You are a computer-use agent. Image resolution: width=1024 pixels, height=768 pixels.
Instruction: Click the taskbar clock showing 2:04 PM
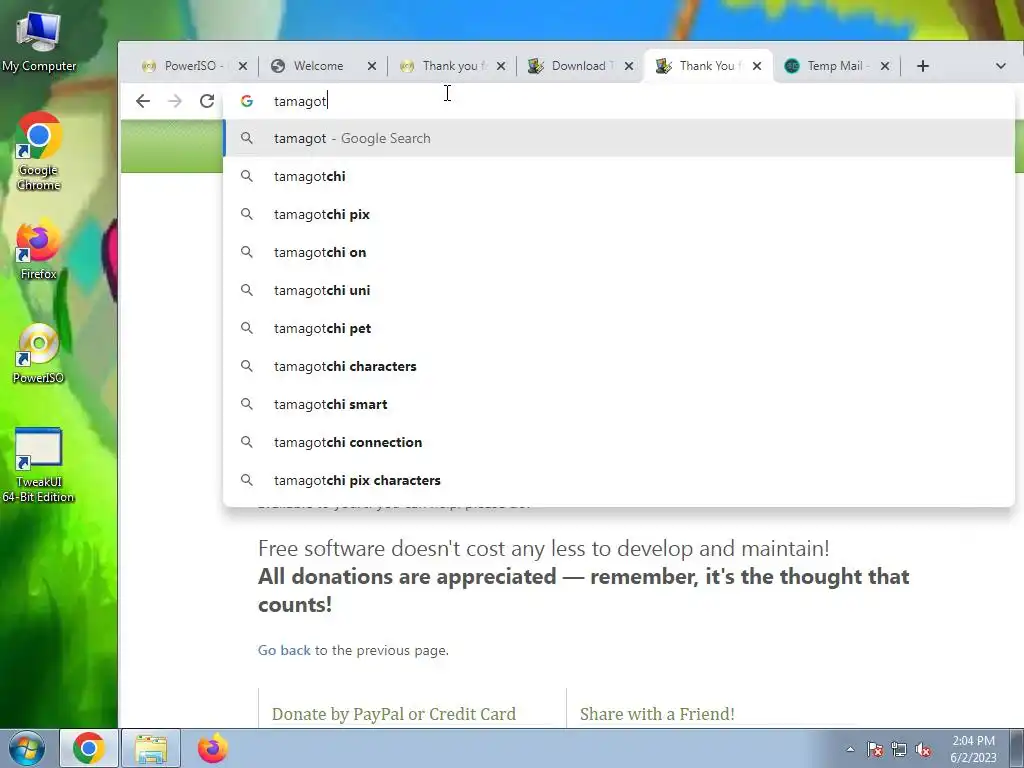tap(973, 749)
